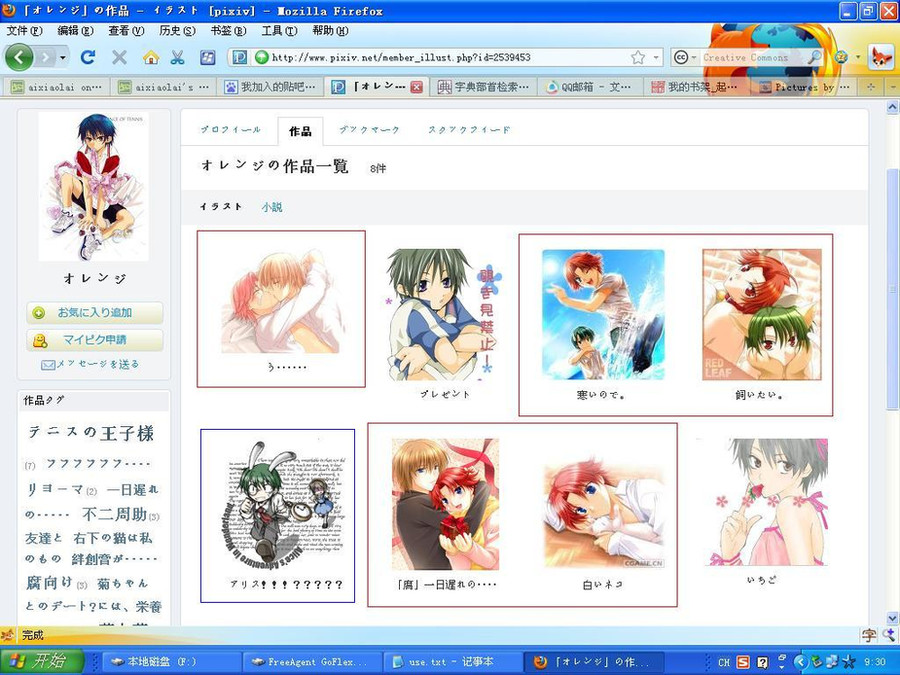The image size is (900, 675).
Task: Click the zoom magnifier in the status bar
Action: (889, 634)
